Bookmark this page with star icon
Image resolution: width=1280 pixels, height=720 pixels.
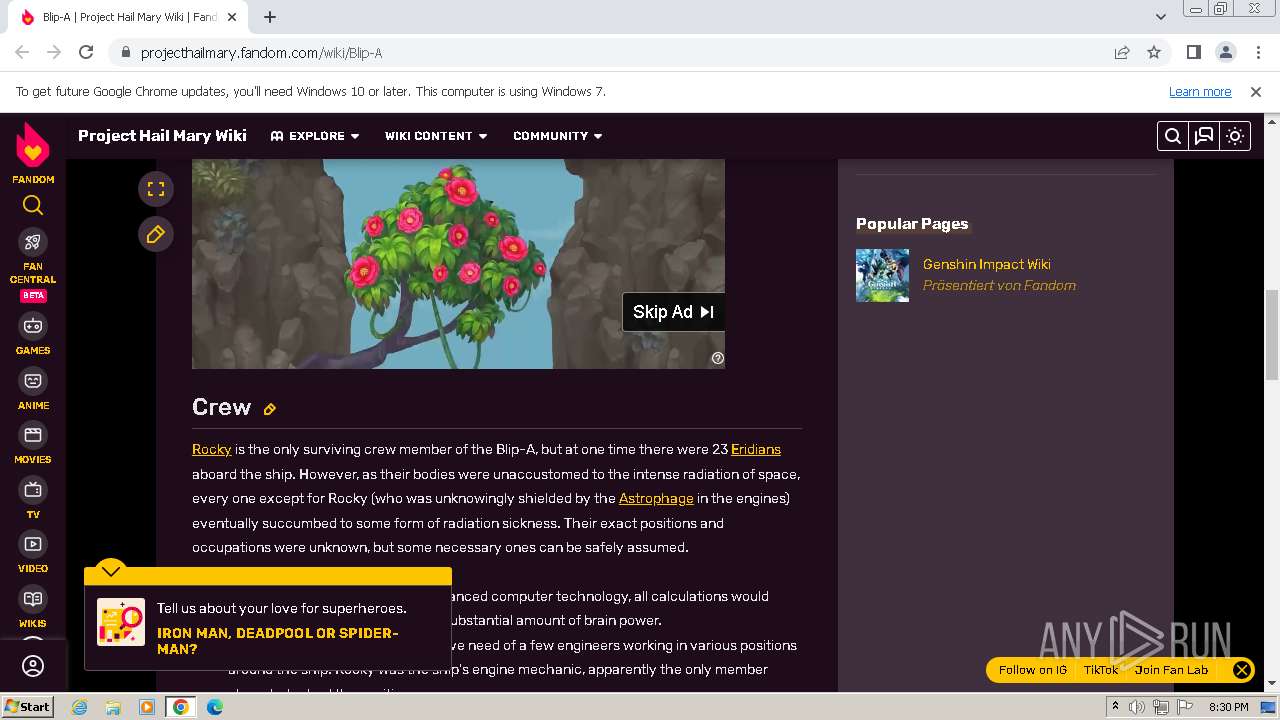pos(1154,53)
